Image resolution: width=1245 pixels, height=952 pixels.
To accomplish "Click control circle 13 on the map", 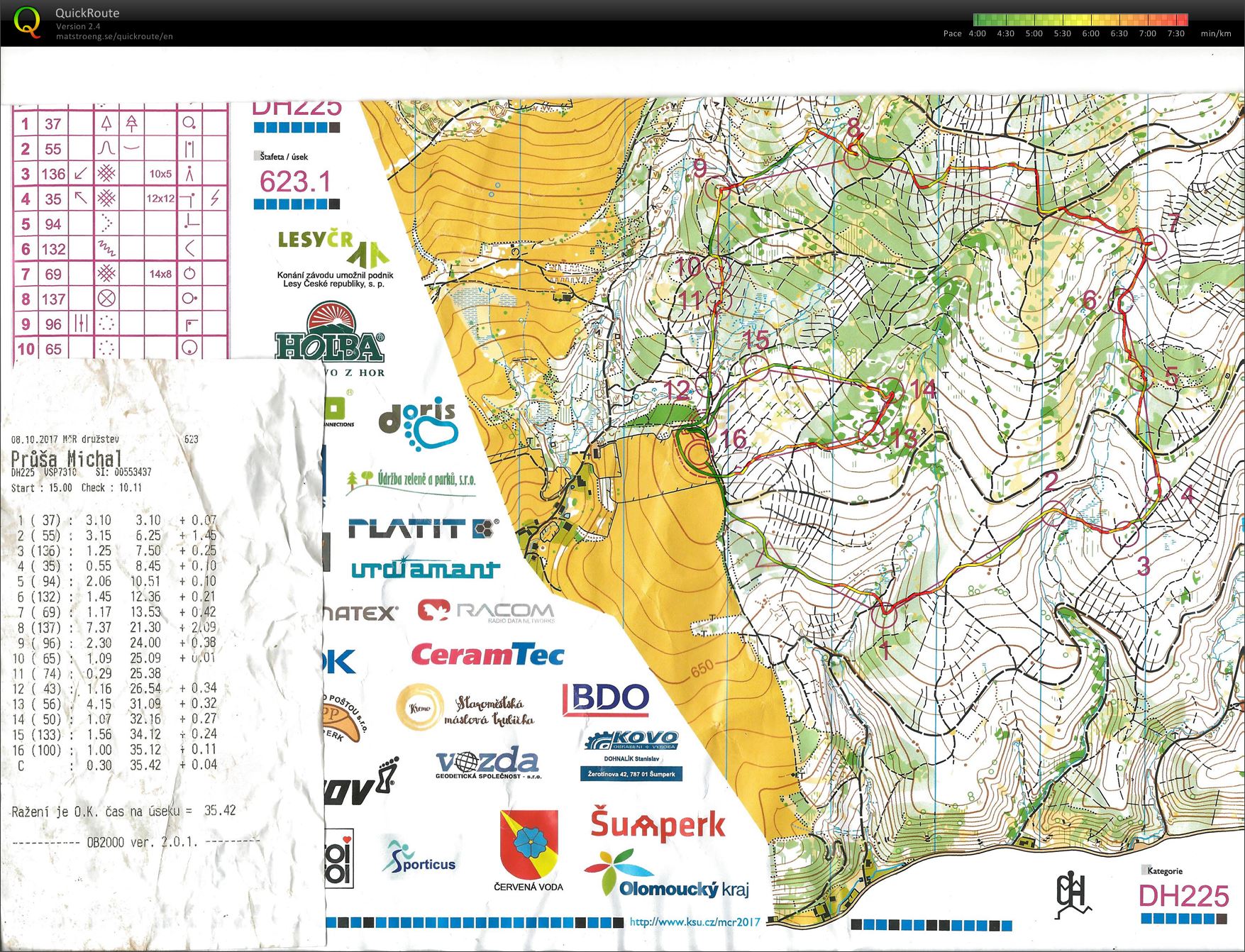I will (871, 434).
